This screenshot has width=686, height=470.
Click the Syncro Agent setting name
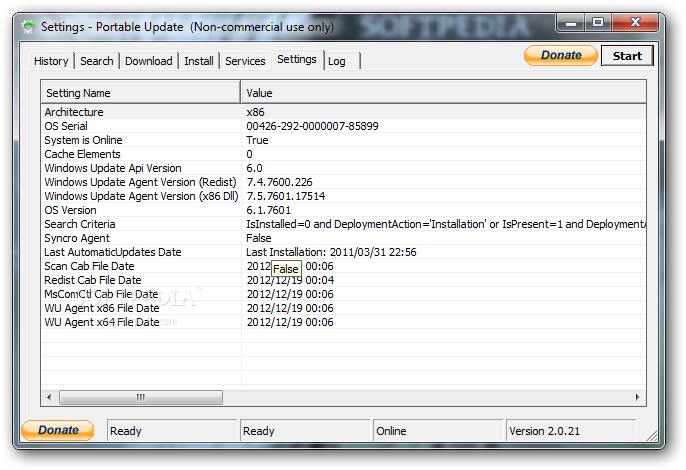(77, 238)
